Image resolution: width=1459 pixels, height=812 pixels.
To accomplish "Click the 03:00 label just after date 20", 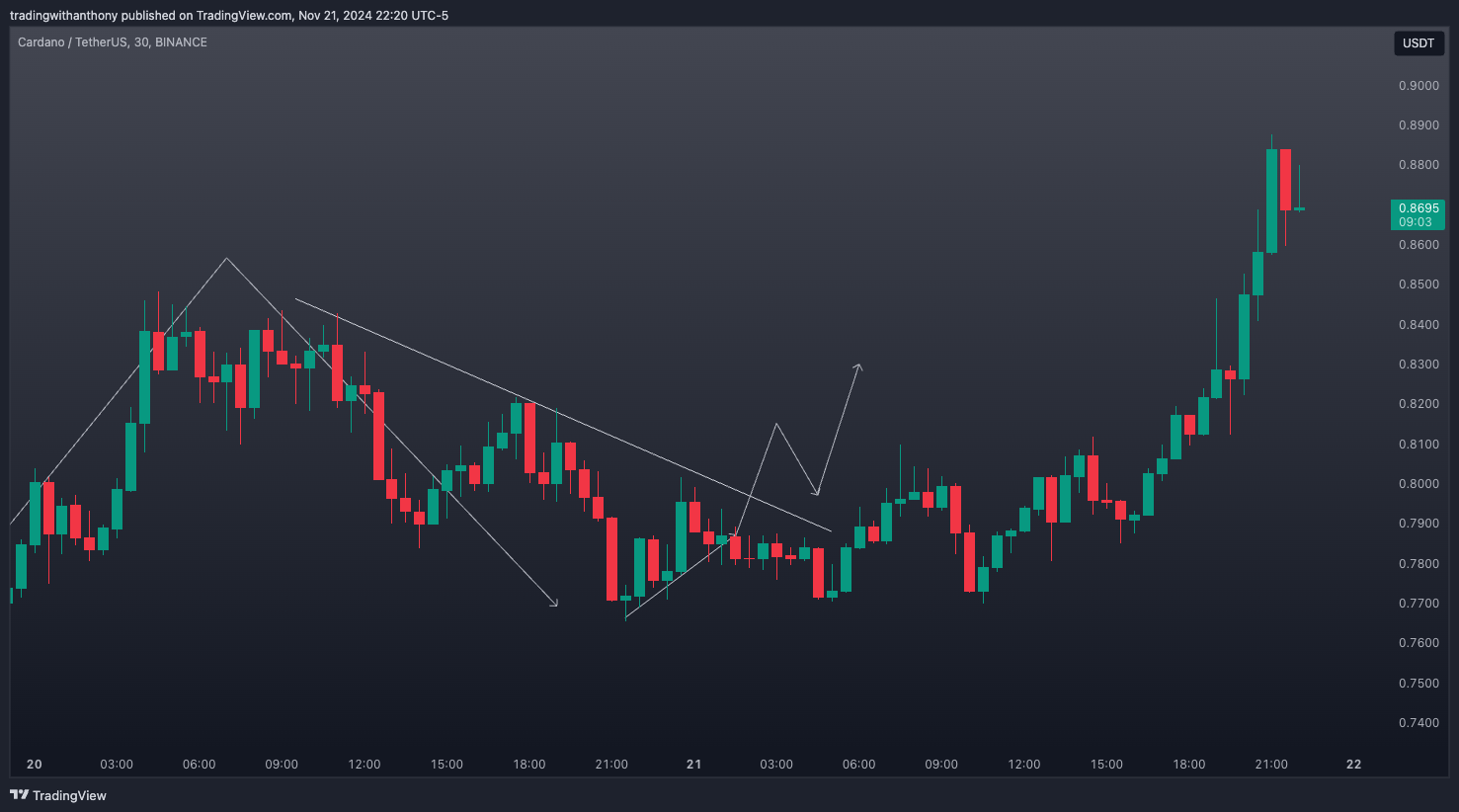I will 117,765.
